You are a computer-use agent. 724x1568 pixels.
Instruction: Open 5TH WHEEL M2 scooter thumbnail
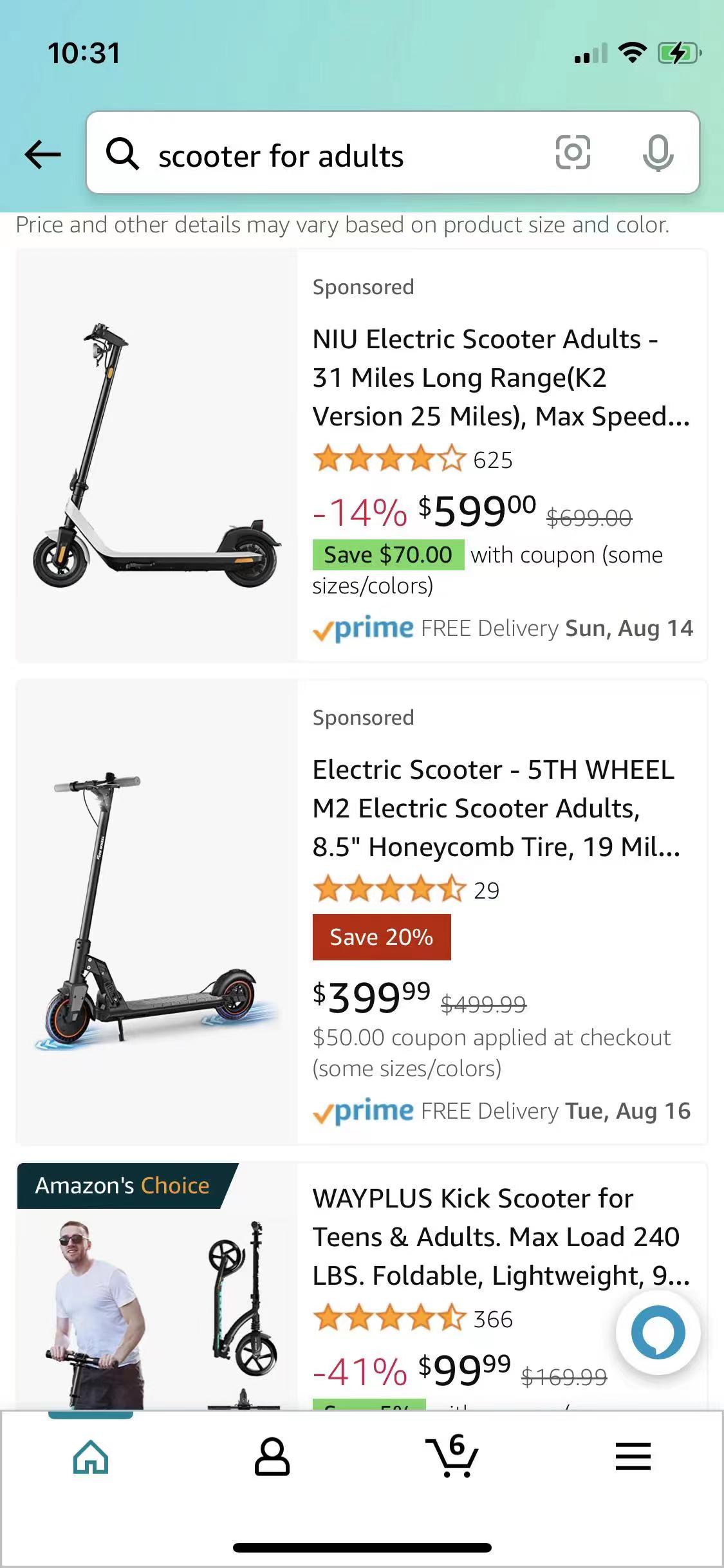tap(156, 911)
